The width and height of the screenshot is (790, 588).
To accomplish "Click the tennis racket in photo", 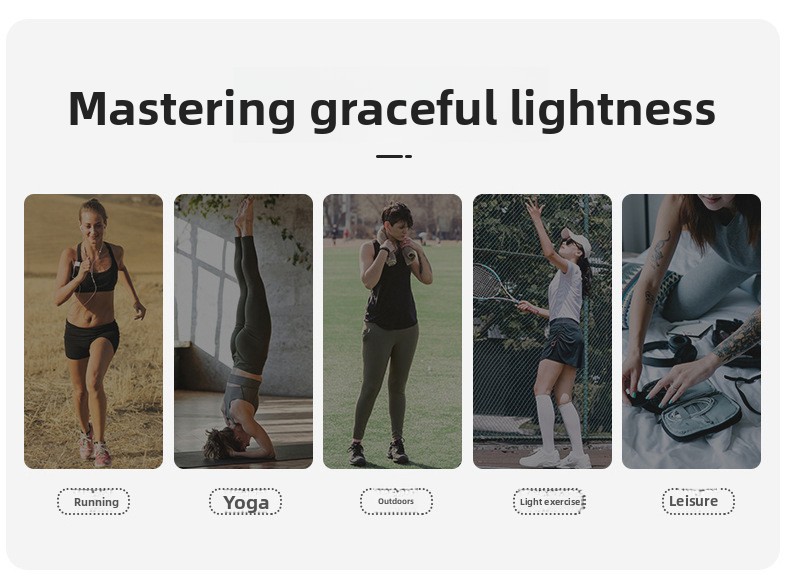I will 494,284.
